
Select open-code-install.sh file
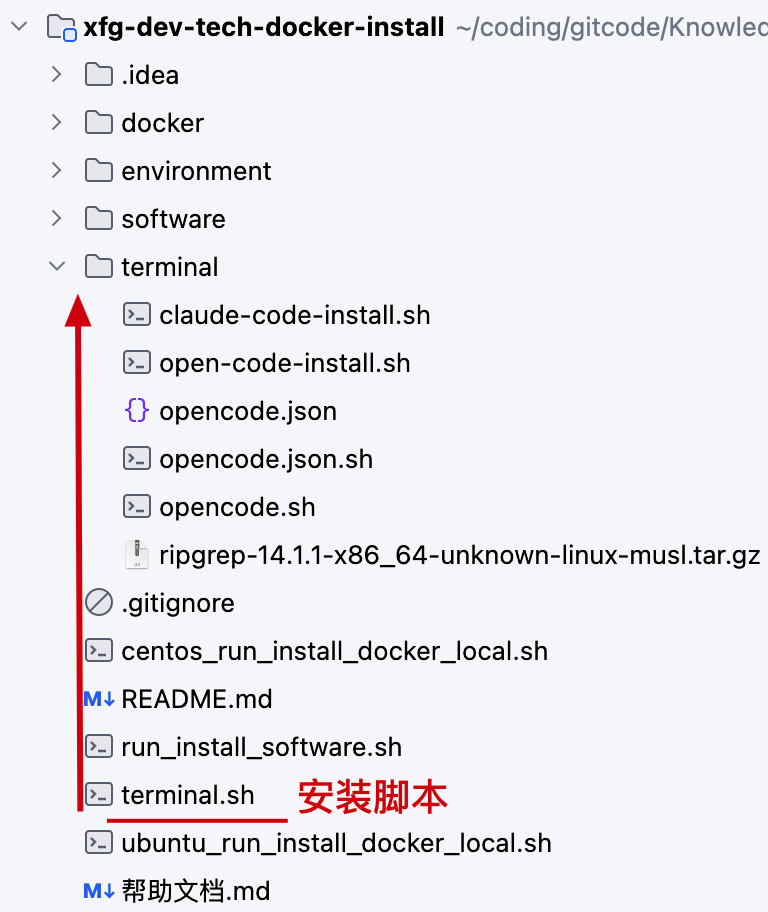[284, 363]
